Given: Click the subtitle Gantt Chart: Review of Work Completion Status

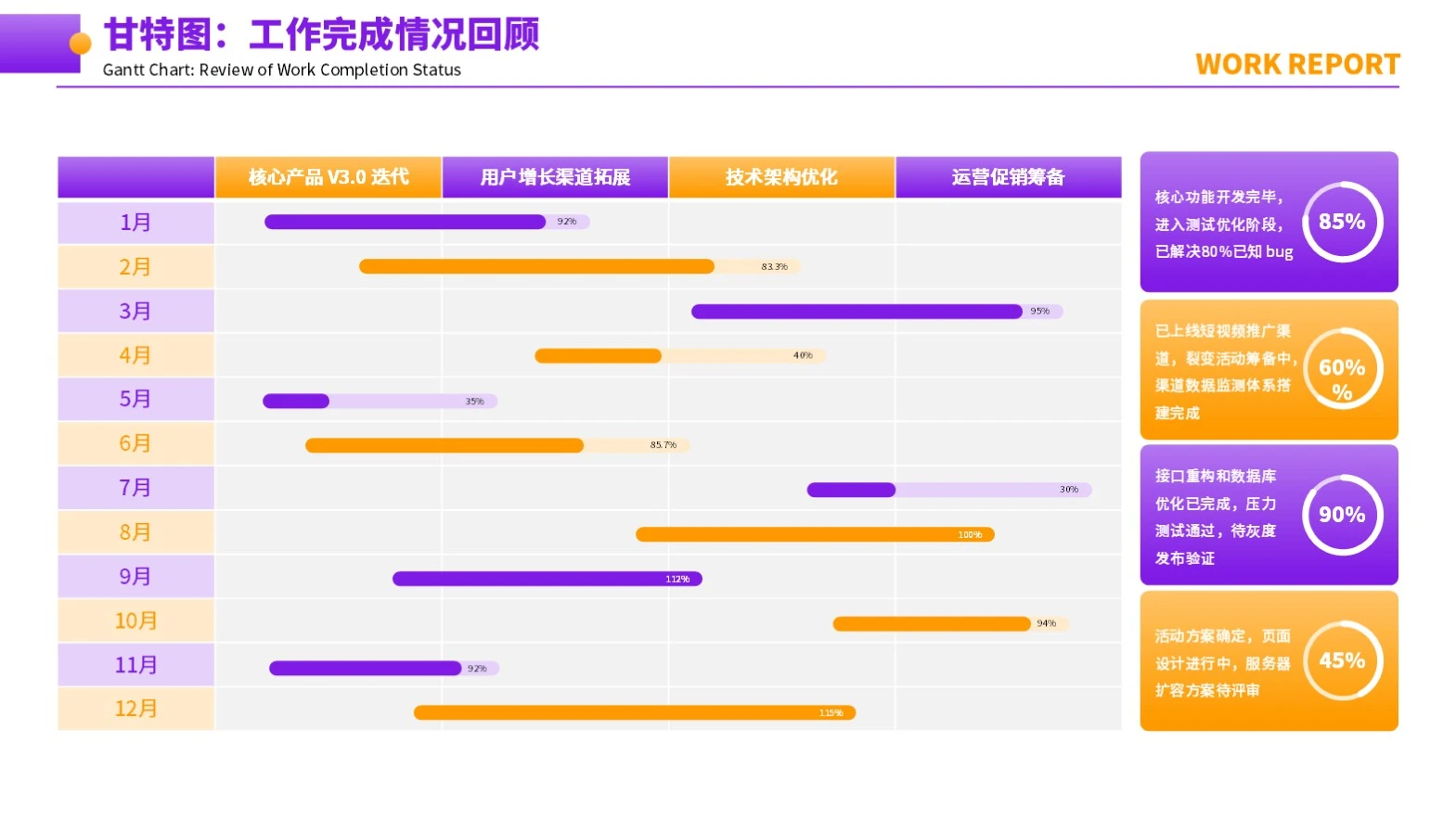Looking at the screenshot, I should (x=281, y=70).
